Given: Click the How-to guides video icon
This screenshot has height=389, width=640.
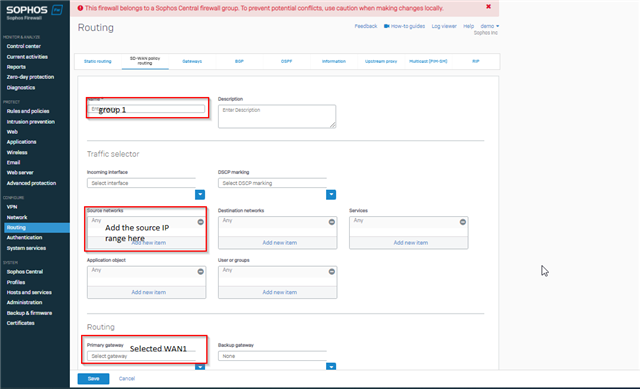Looking at the screenshot, I should (386, 26).
